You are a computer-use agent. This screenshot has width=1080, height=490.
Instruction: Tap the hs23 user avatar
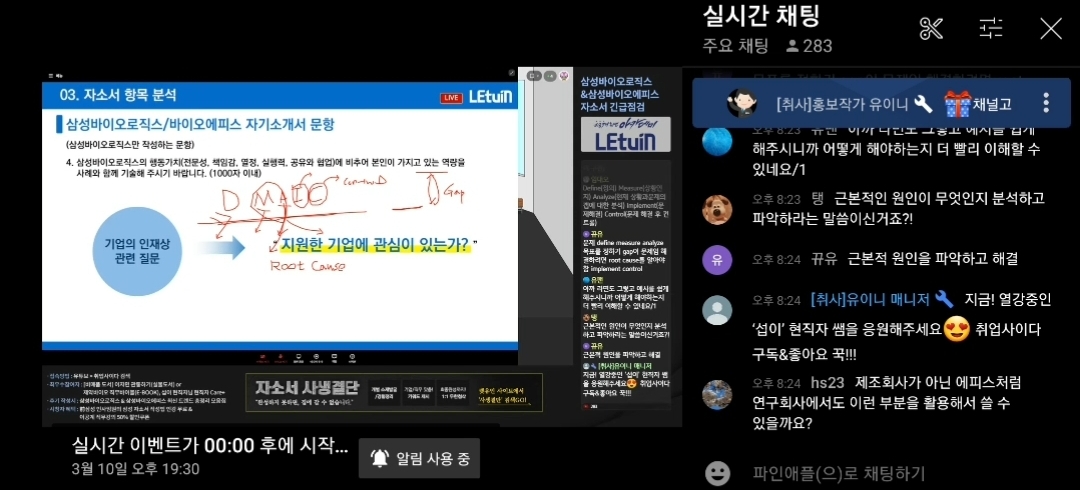click(x=717, y=394)
